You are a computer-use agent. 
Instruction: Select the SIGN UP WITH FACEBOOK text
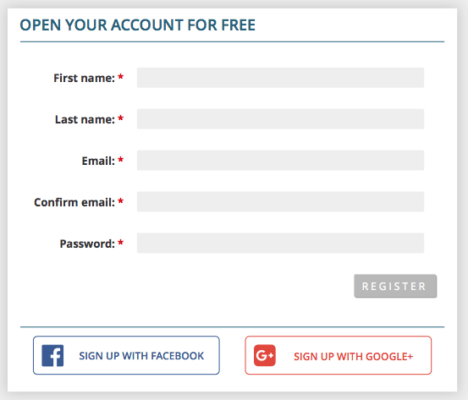141,356
